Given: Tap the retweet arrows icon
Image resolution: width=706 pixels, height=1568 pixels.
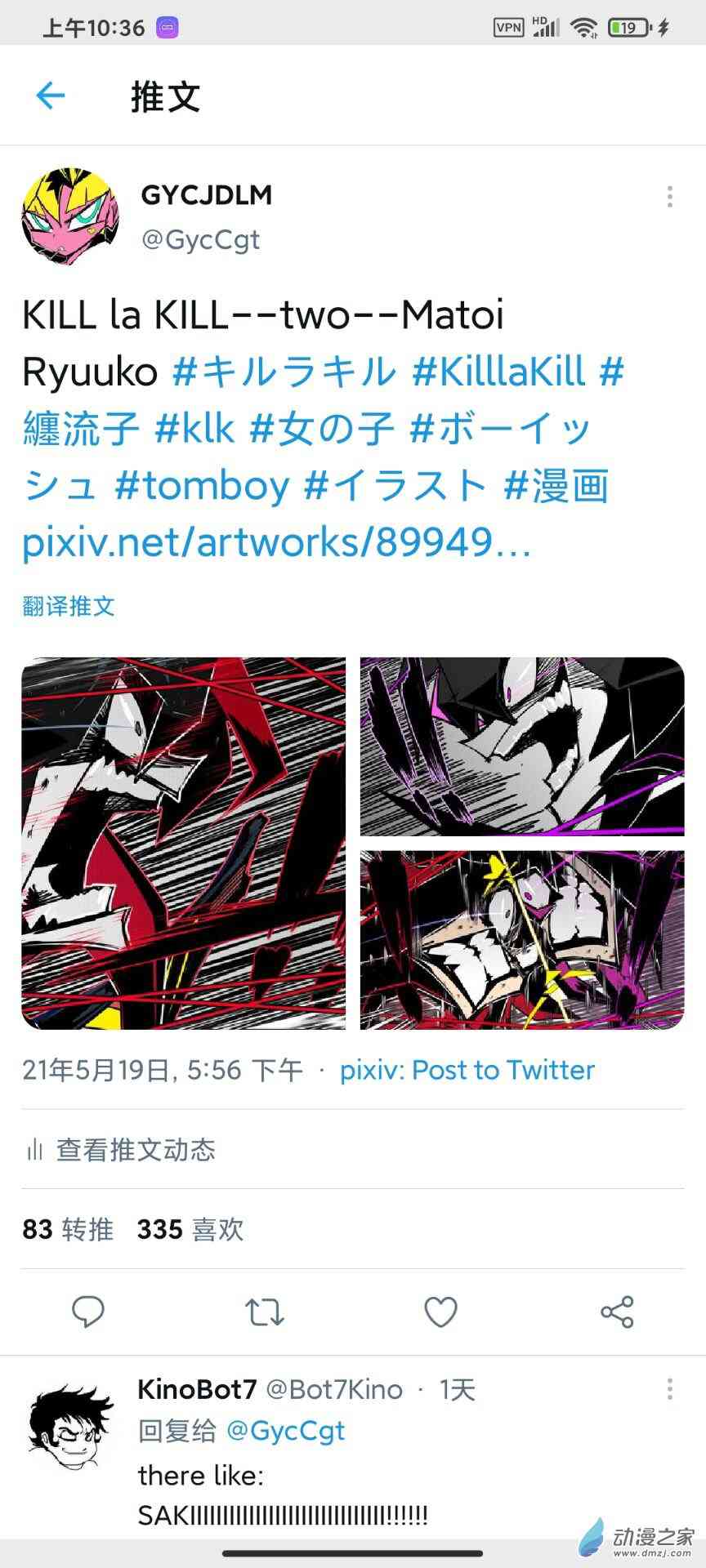Looking at the screenshot, I should coord(265,1312).
